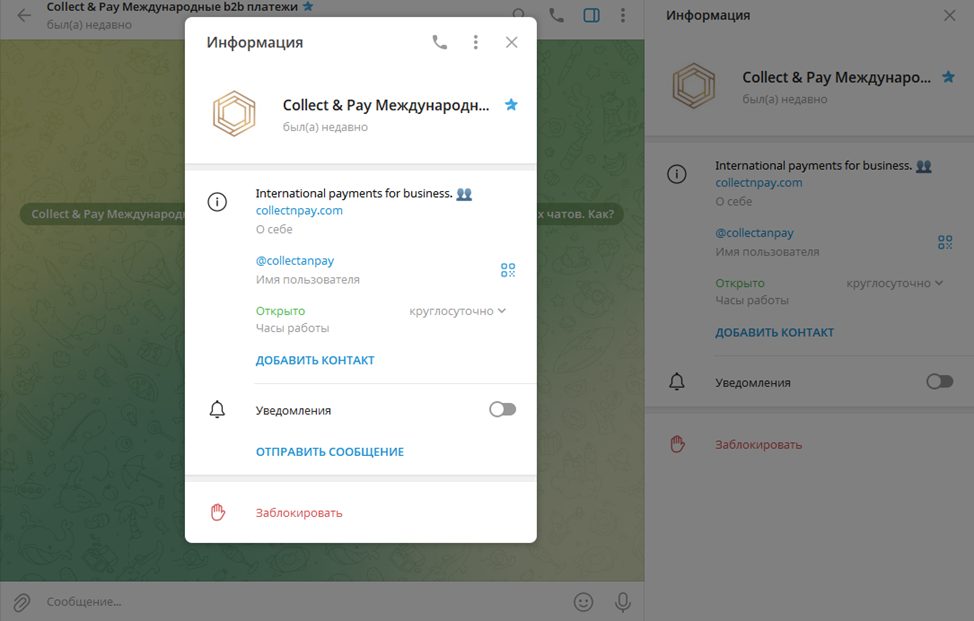Open avatar in right Информация panel
Screen dimensions: 974x621
(694, 86)
